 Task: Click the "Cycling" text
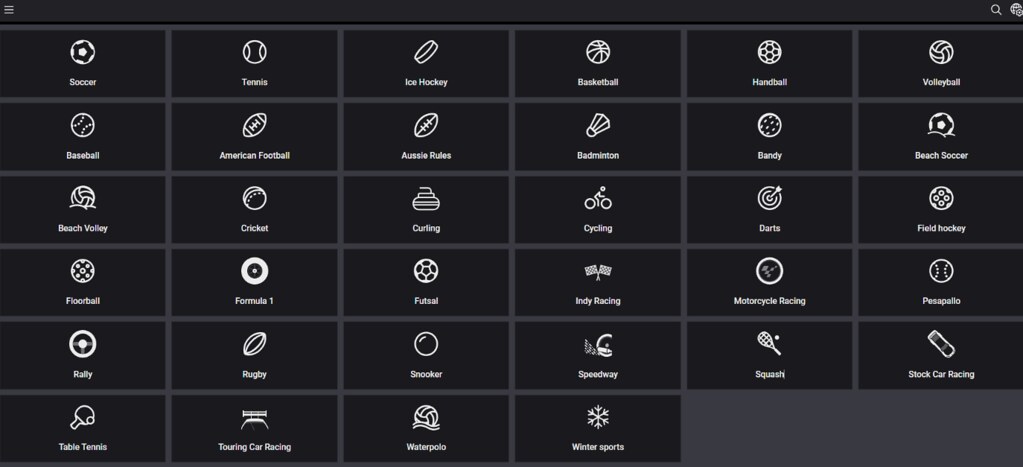tap(598, 228)
